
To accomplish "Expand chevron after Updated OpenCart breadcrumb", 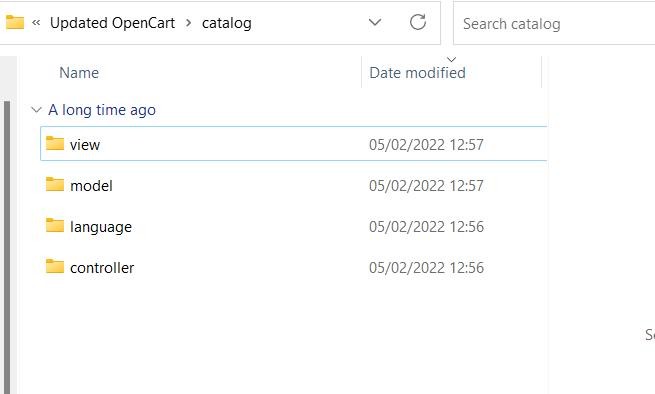I will (x=188, y=23).
